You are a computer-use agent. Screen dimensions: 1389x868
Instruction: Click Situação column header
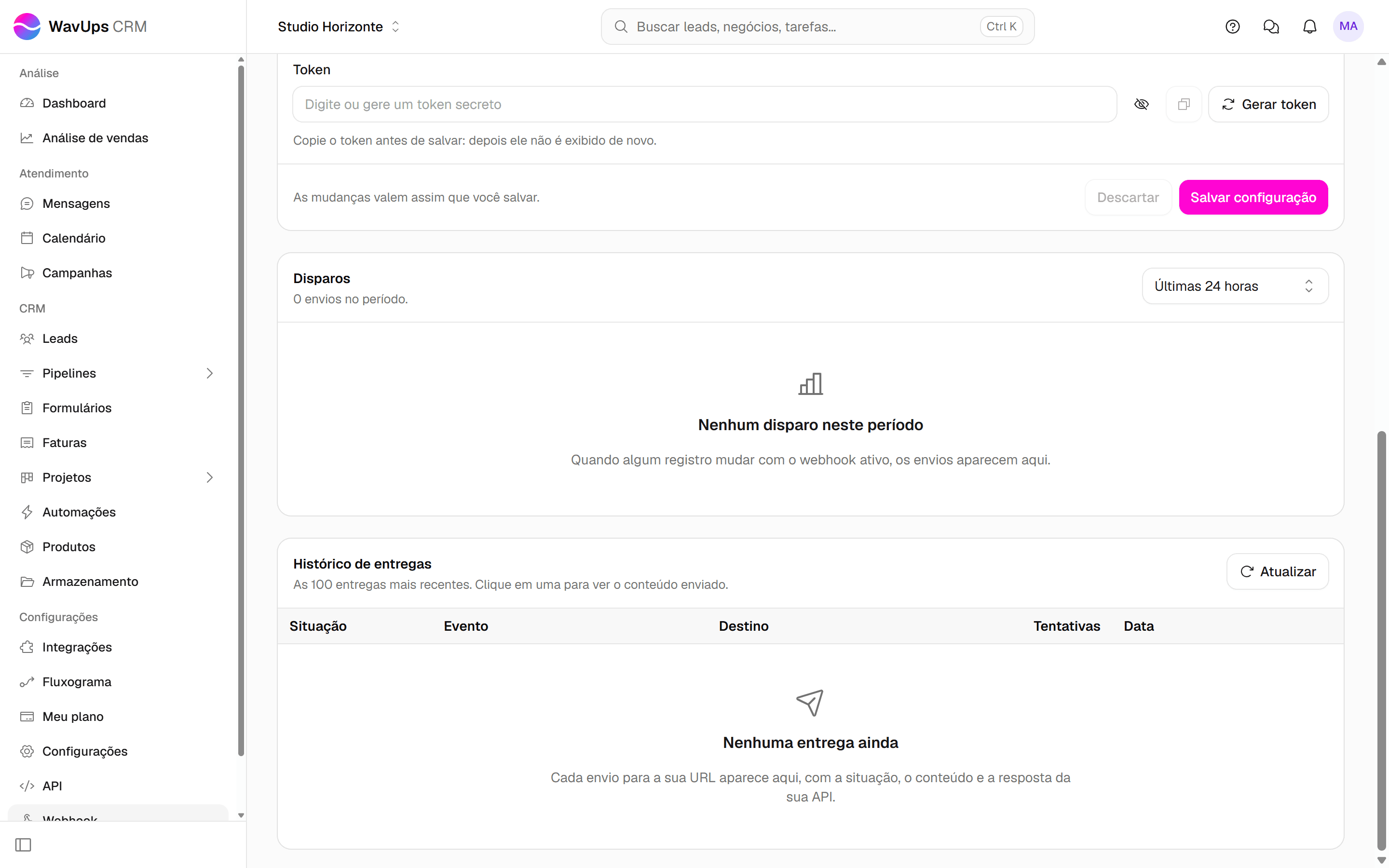pyautogui.click(x=318, y=626)
